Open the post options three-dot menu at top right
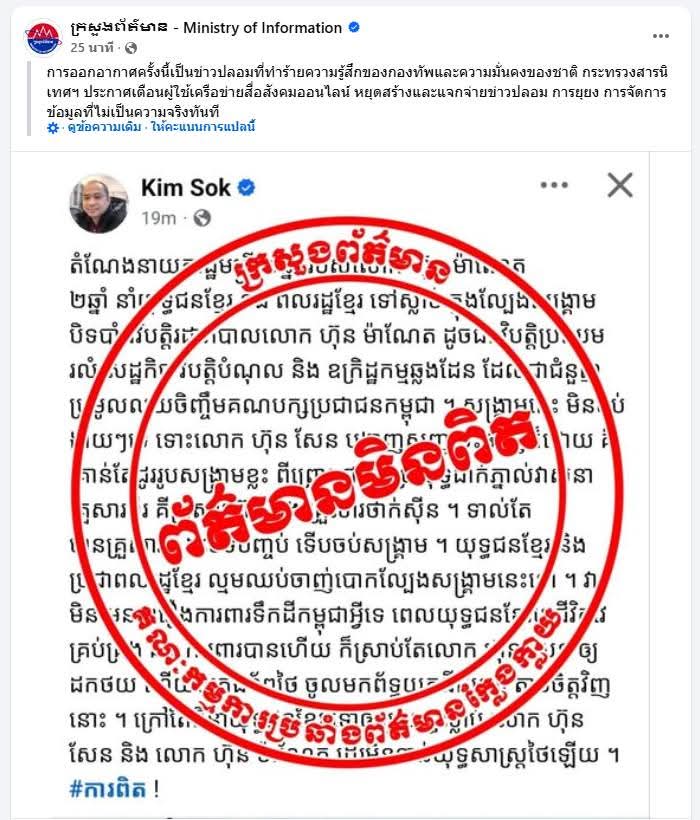700x820 pixels. click(x=661, y=36)
